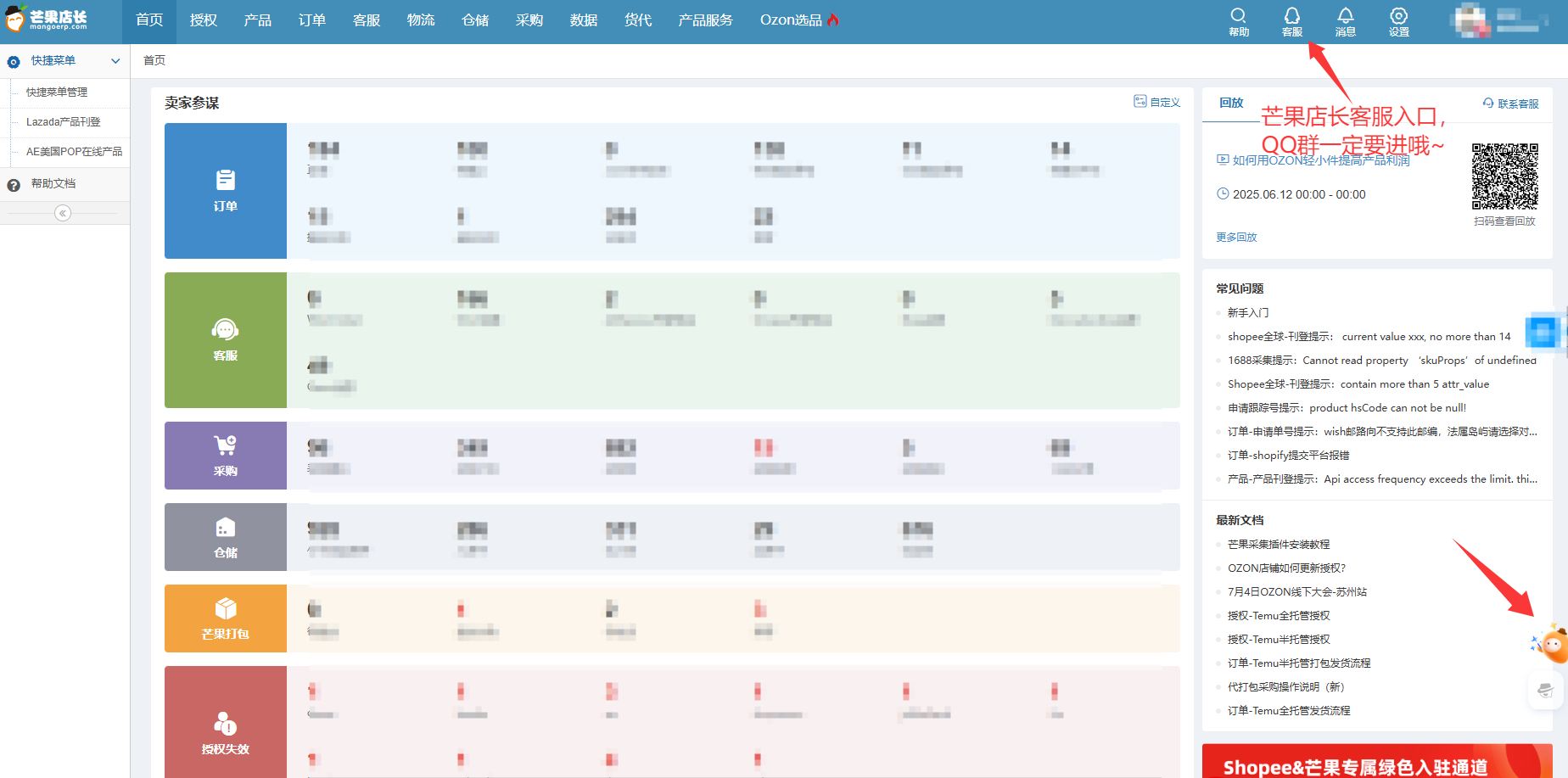The width and height of the screenshot is (1568, 778).
Task: Click the orange Mango packing tile
Action: 226,618
